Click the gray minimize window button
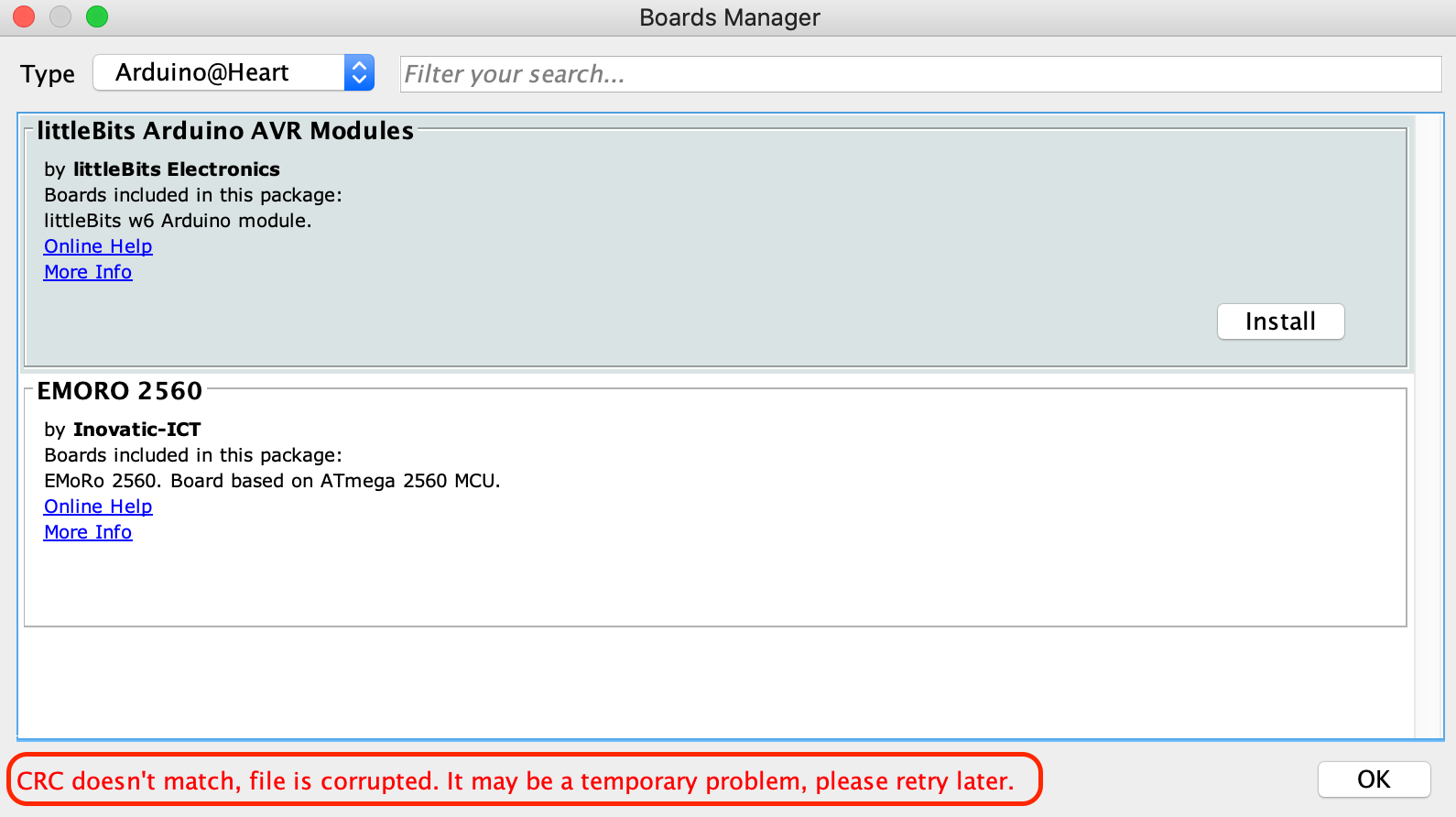This screenshot has width=1456, height=817. 60,16
